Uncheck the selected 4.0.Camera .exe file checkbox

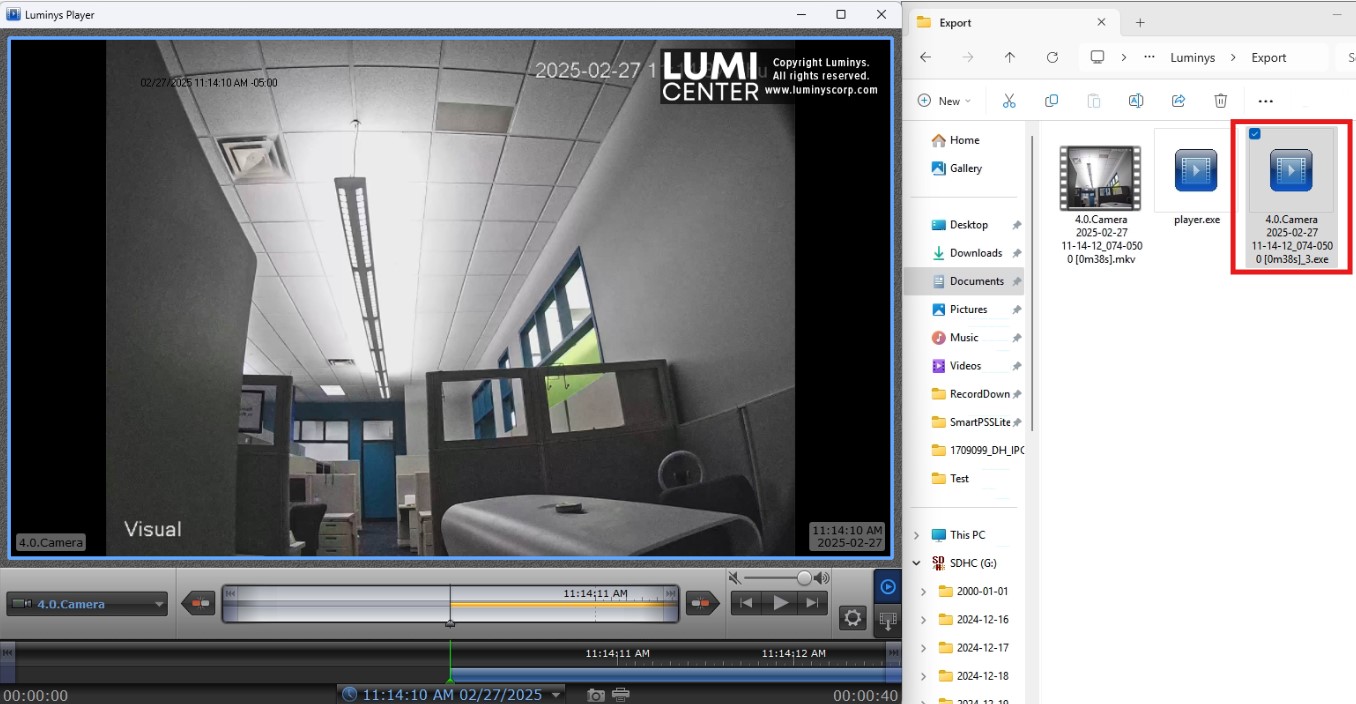coord(1255,134)
